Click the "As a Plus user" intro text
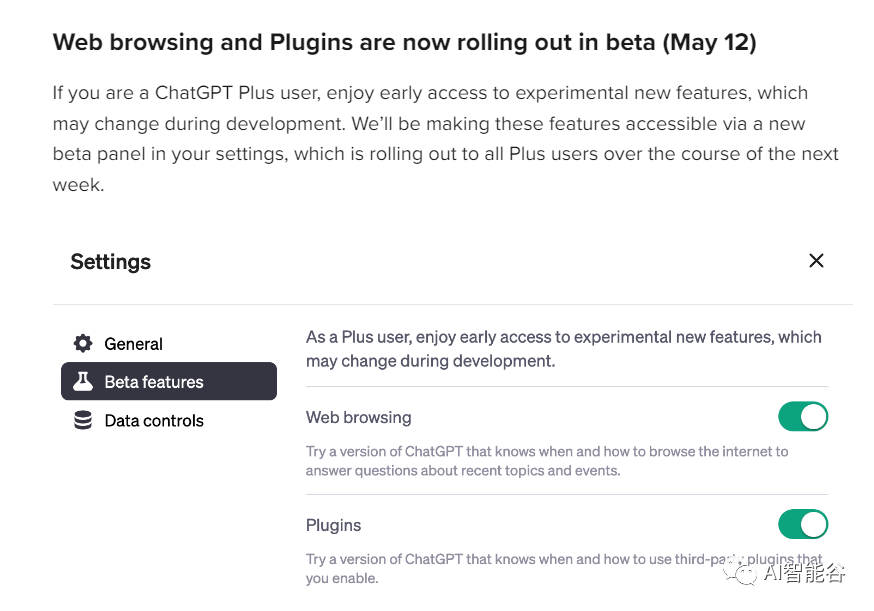The width and height of the screenshot is (874, 611). 563,348
